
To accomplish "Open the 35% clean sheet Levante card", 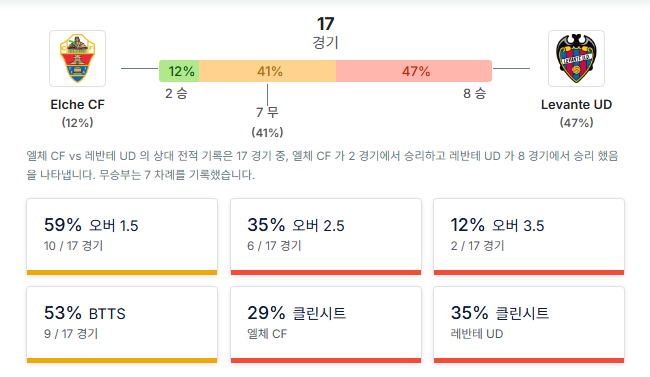I will (529, 324).
